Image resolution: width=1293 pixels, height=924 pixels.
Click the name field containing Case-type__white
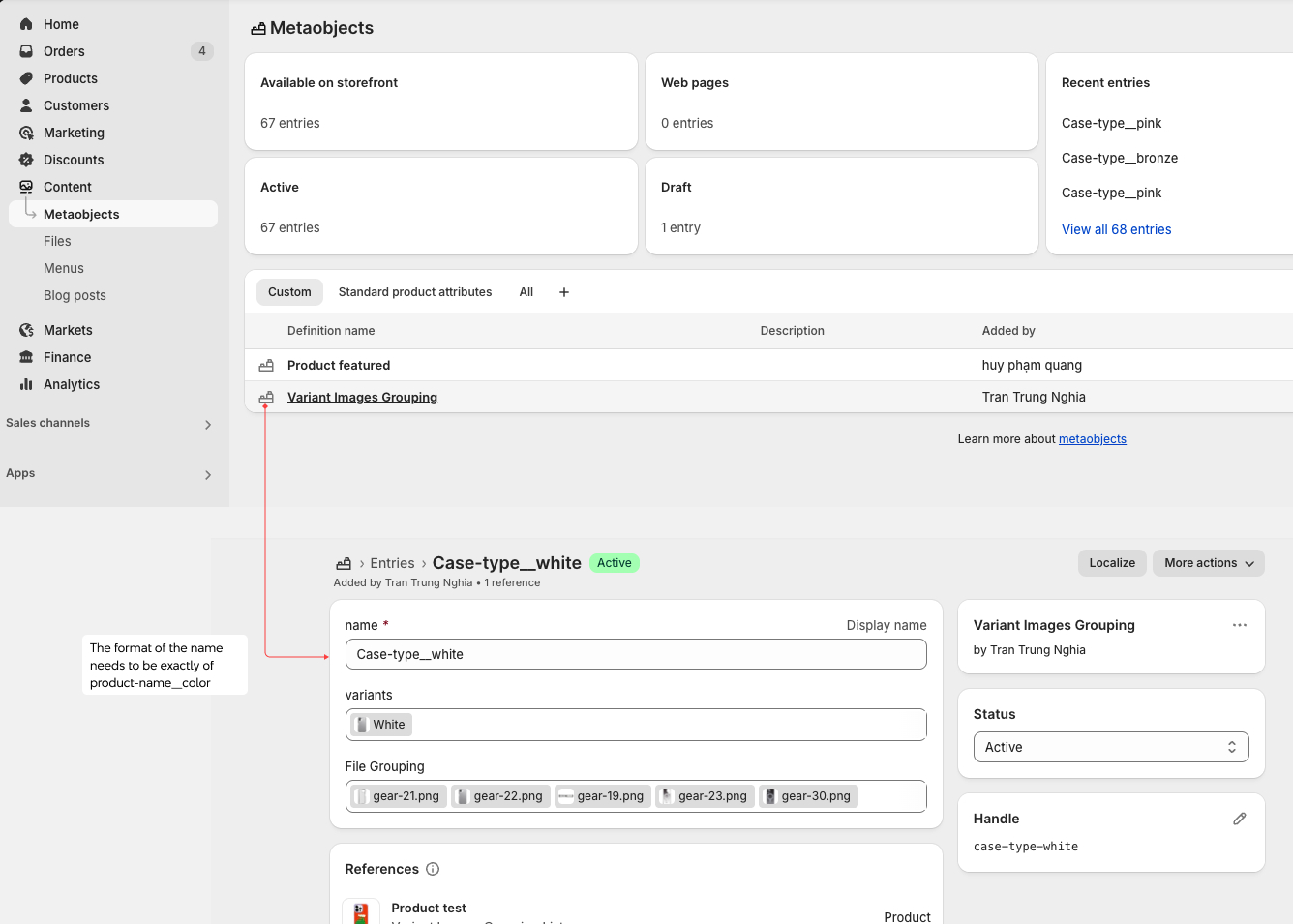(635, 654)
